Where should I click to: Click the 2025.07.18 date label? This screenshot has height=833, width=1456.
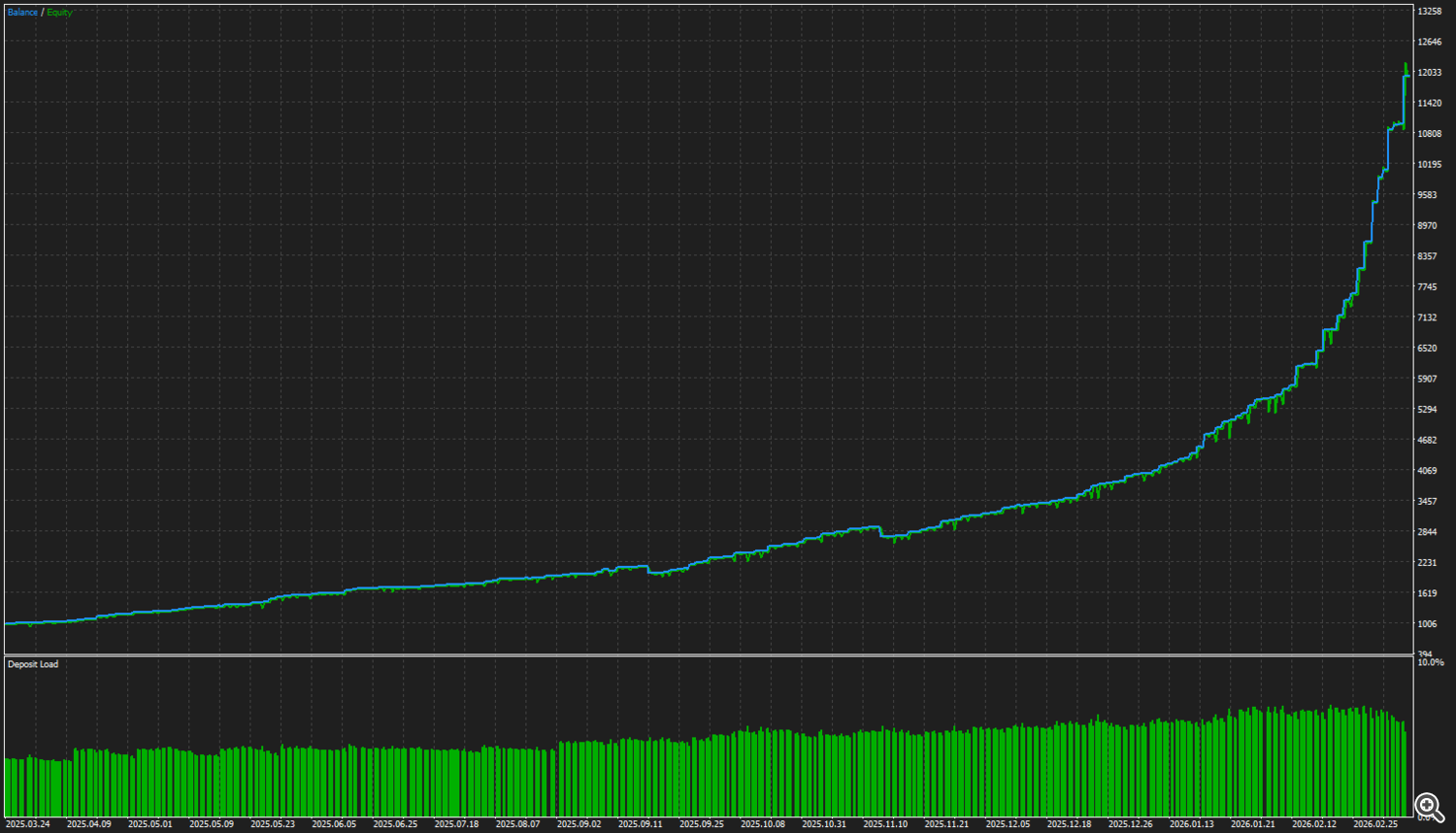456,824
